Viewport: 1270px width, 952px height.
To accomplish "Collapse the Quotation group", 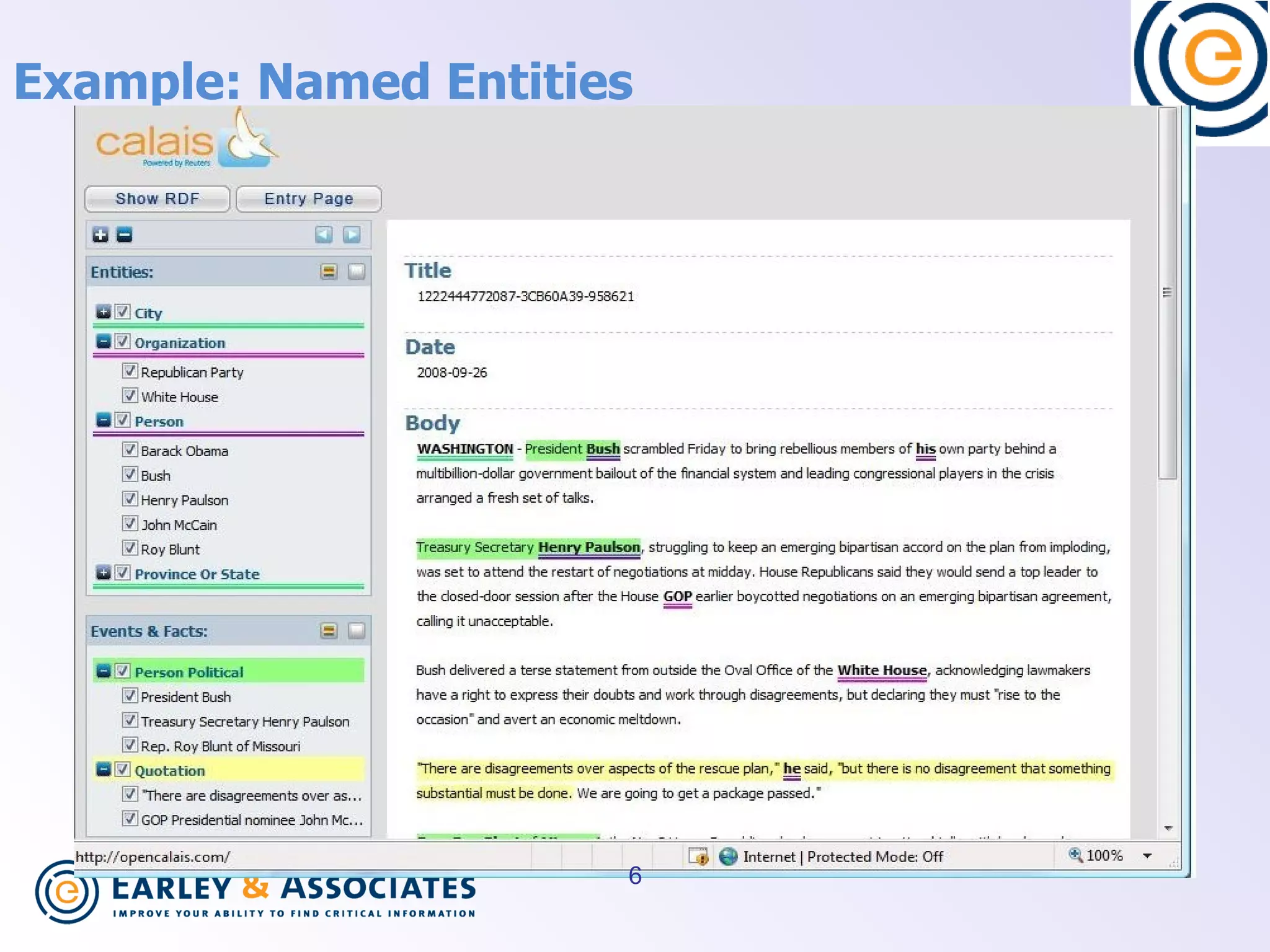I will (104, 769).
